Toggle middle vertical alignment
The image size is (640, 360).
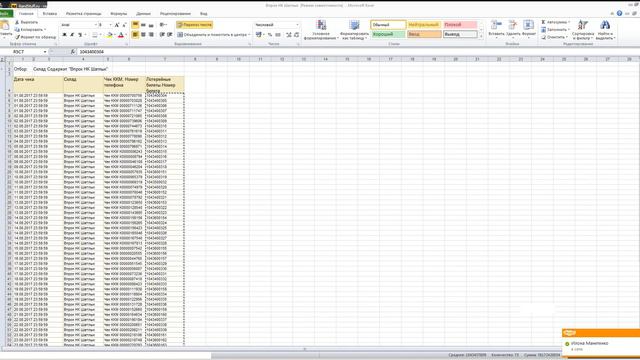tap(143, 25)
